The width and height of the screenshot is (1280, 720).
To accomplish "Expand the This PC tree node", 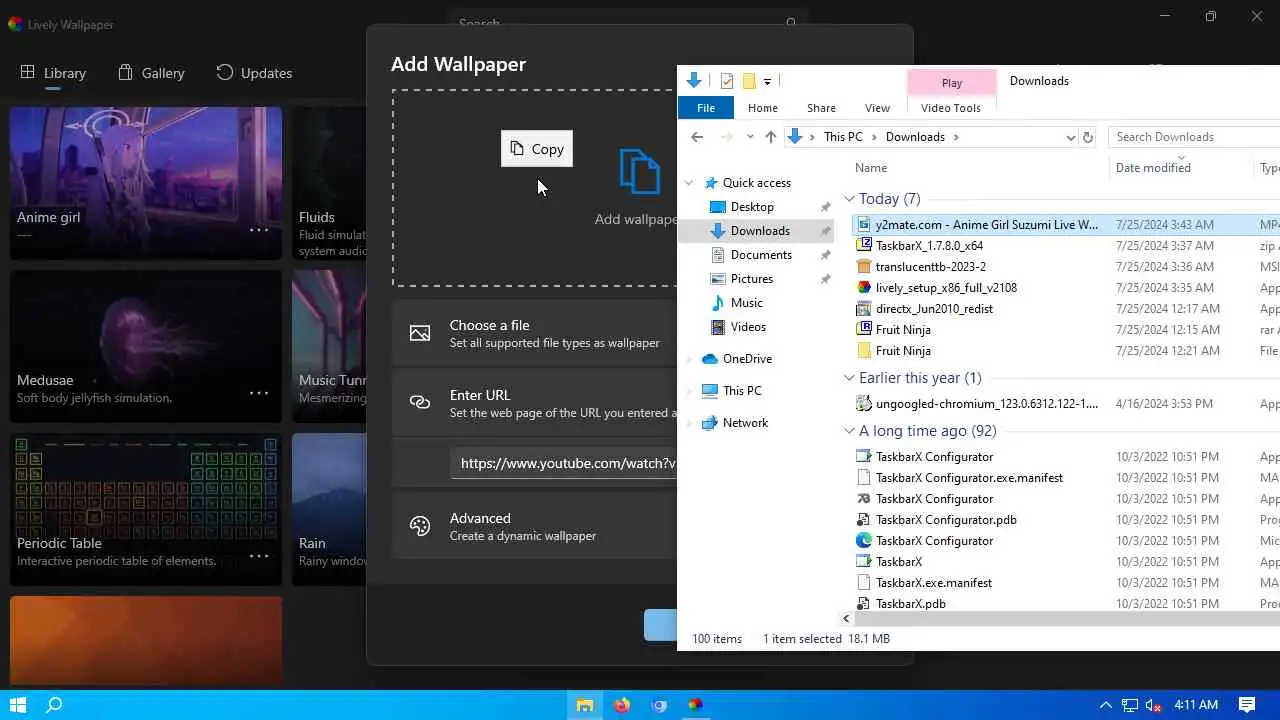I will pos(688,391).
